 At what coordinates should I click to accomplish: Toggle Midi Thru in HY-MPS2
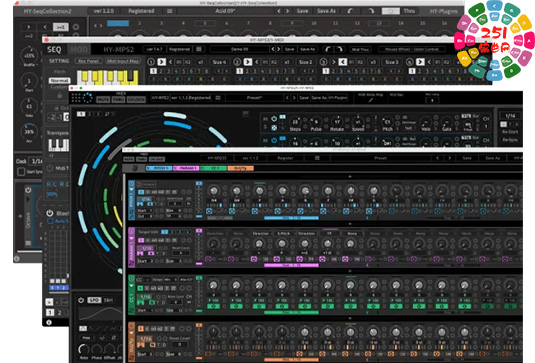coord(360,49)
